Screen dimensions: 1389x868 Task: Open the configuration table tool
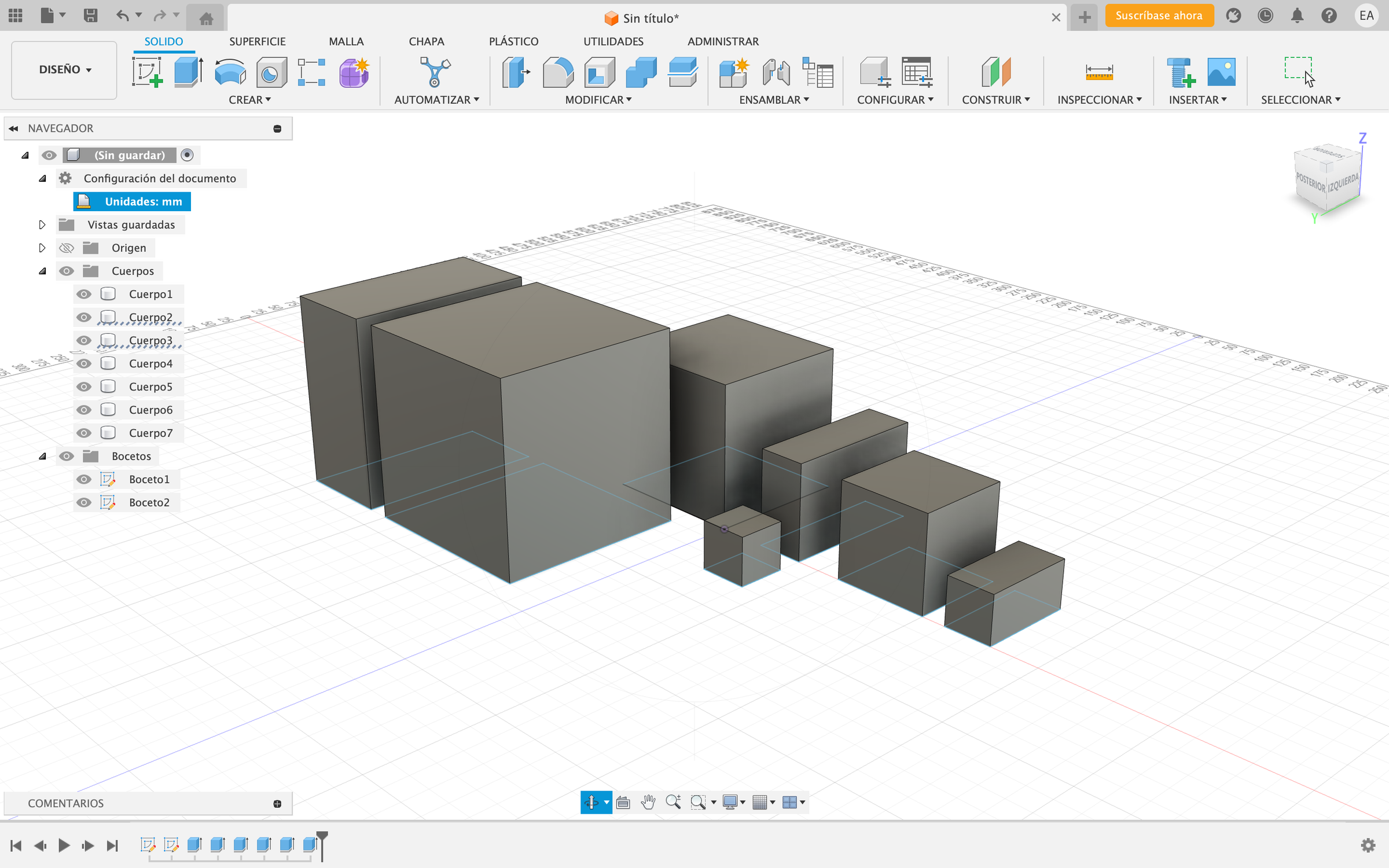click(x=917, y=72)
